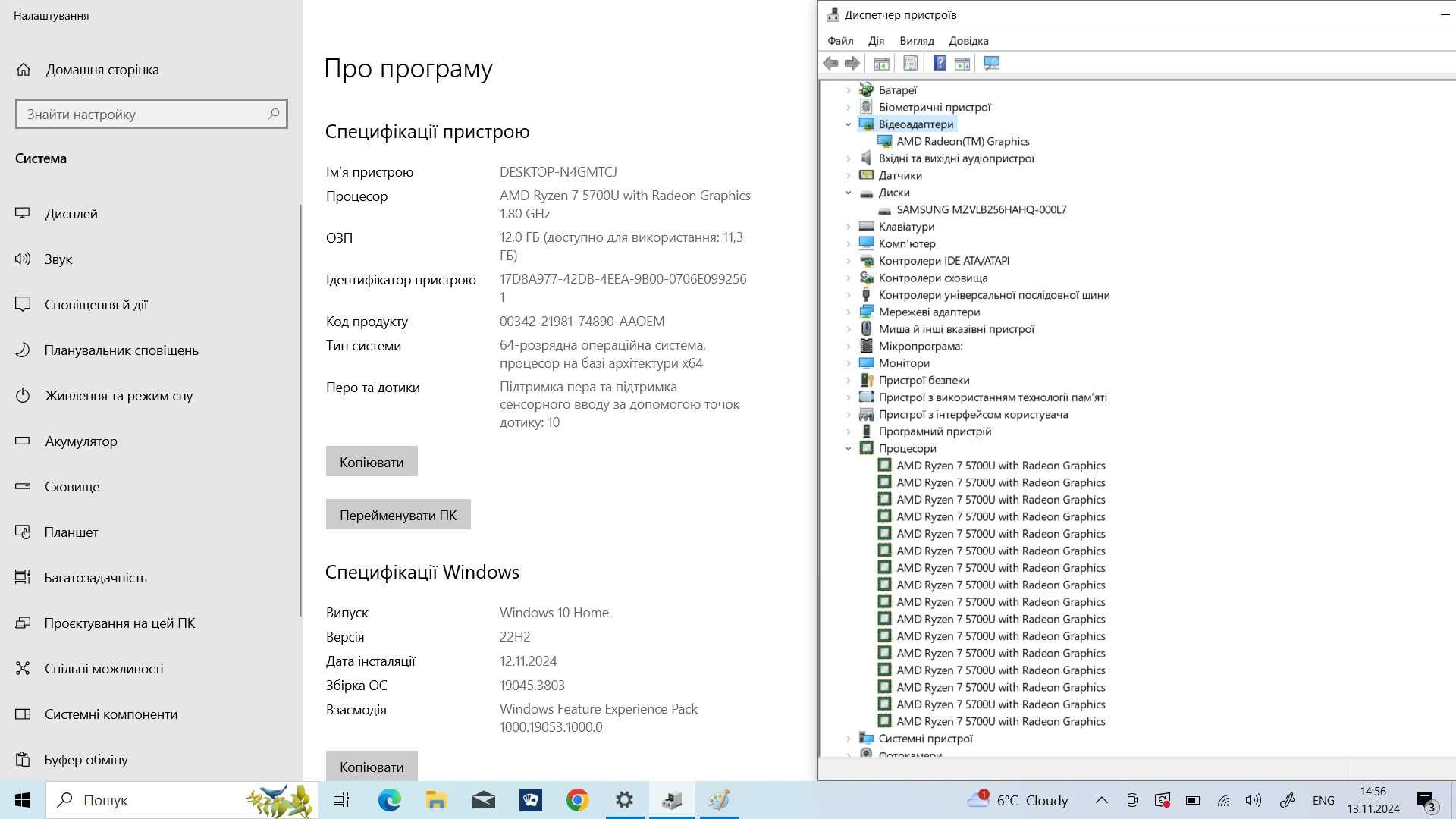Open Планувальник сповіщень settings
This screenshot has height=819, width=1456.
(152, 350)
